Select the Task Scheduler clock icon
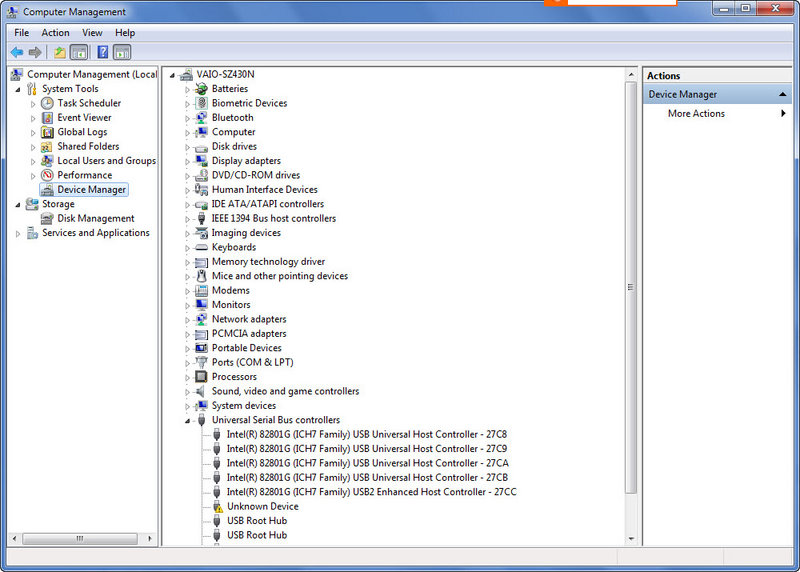 click(47, 103)
